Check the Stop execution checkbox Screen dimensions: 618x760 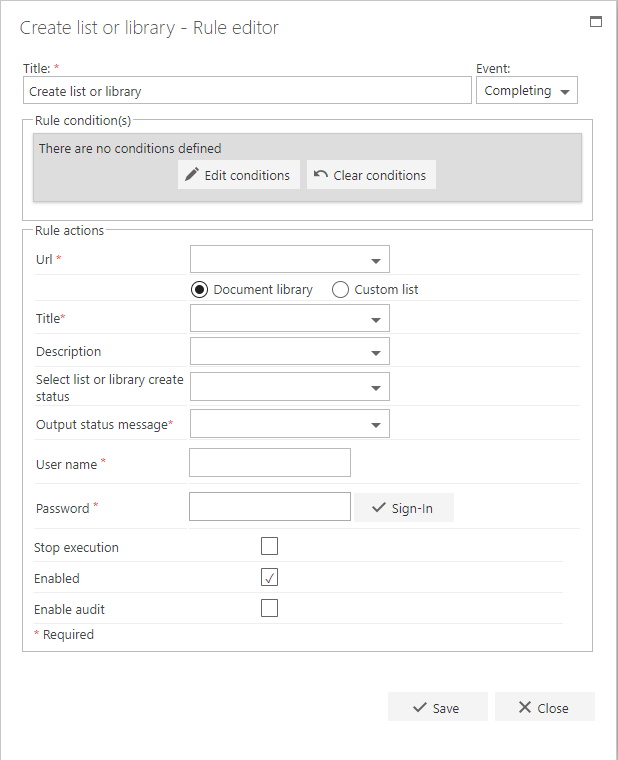click(269, 546)
